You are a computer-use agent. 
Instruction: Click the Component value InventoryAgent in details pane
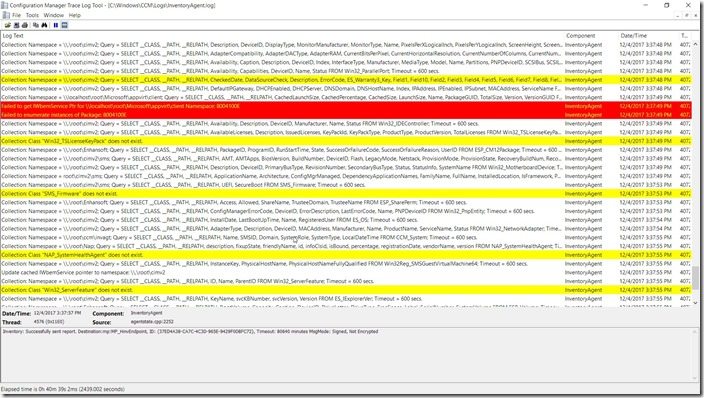tap(146, 313)
